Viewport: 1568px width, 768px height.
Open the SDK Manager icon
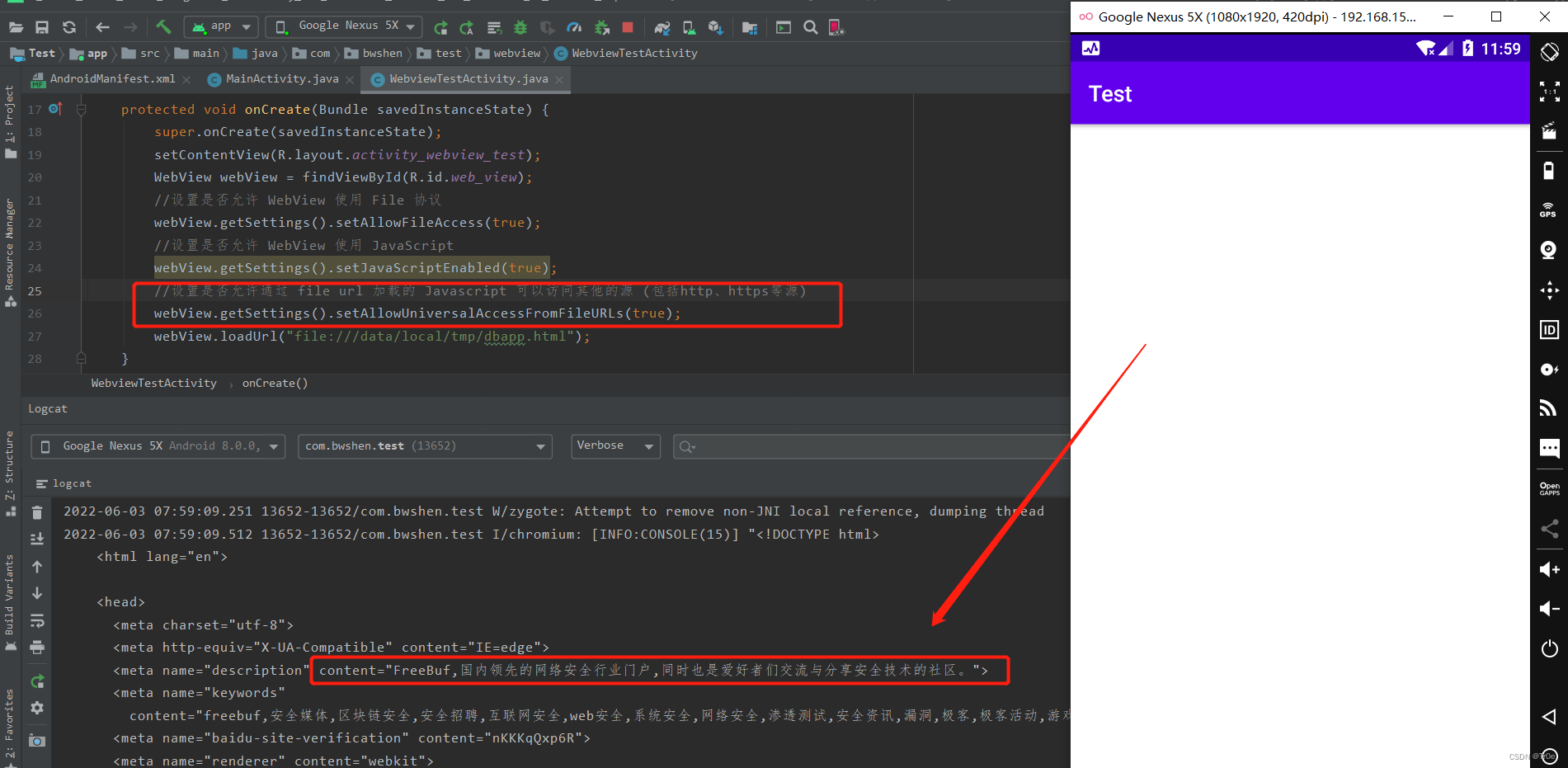715,28
